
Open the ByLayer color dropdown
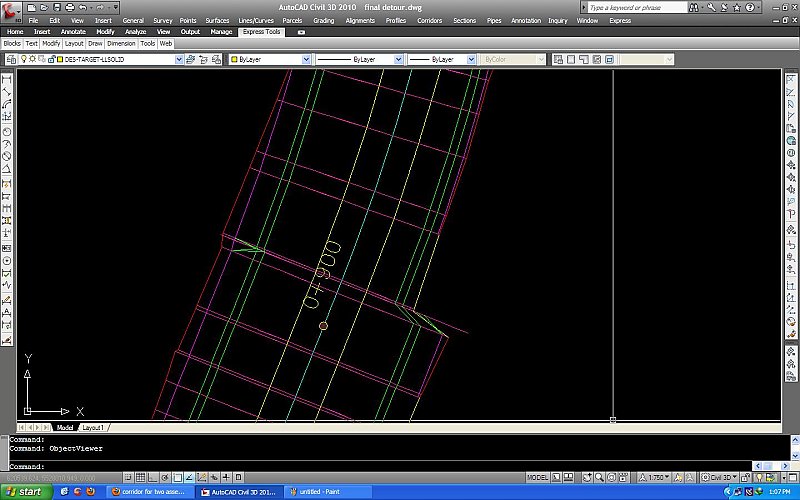(305, 60)
